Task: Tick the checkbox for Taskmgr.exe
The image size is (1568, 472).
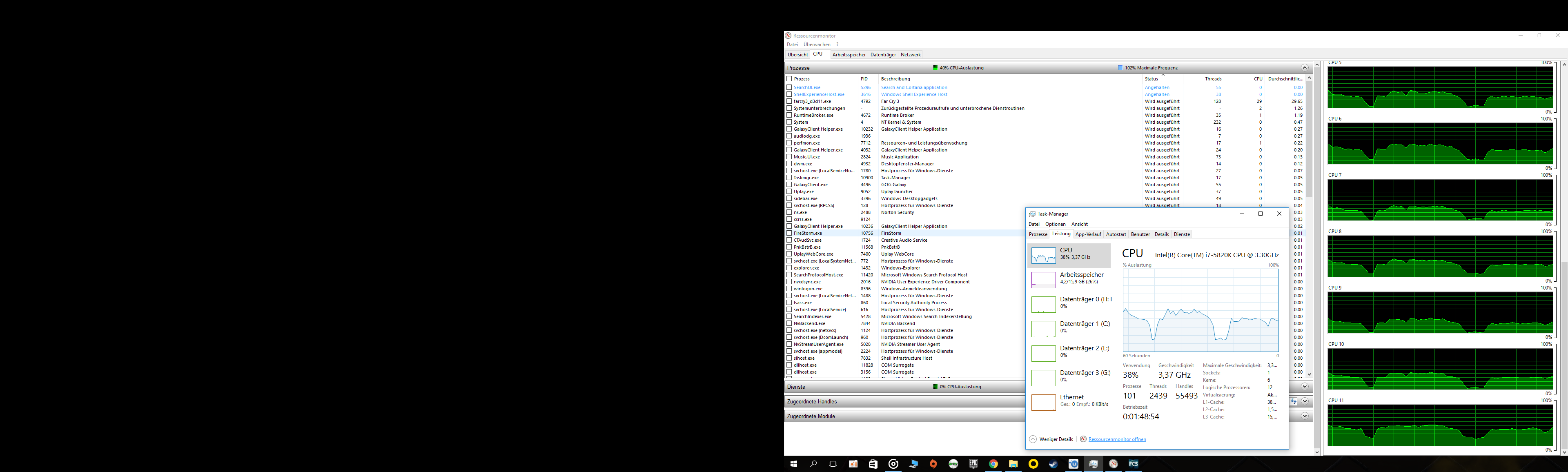Action: tap(789, 178)
